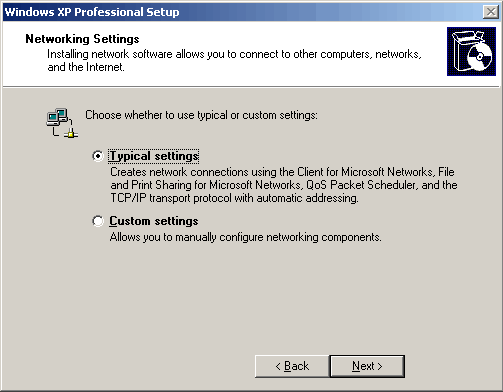Click the yellow network connector in icon
The width and height of the screenshot is (503, 392).
click(x=71, y=134)
